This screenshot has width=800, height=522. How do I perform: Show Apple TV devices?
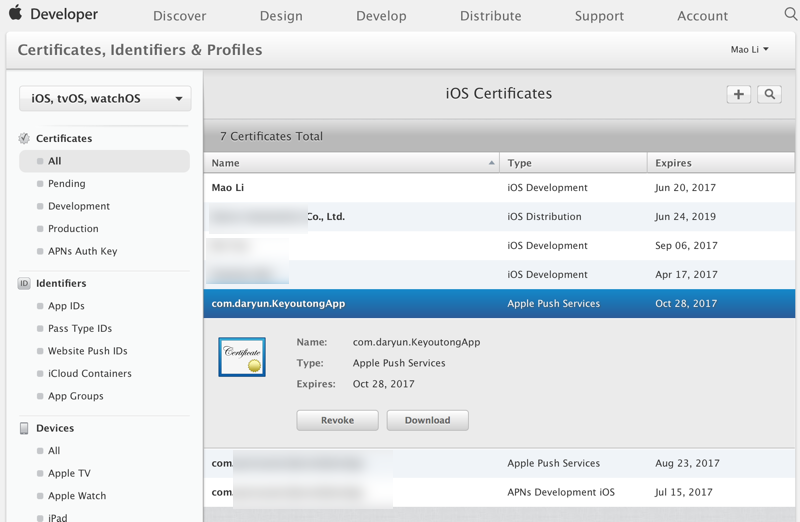(x=69, y=474)
